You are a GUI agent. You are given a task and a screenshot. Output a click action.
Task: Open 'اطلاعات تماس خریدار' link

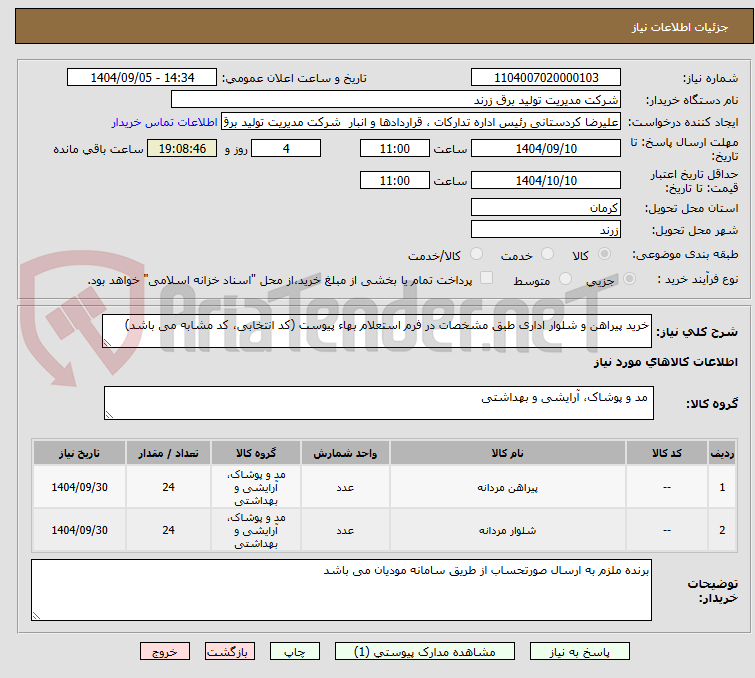coord(165,122)
